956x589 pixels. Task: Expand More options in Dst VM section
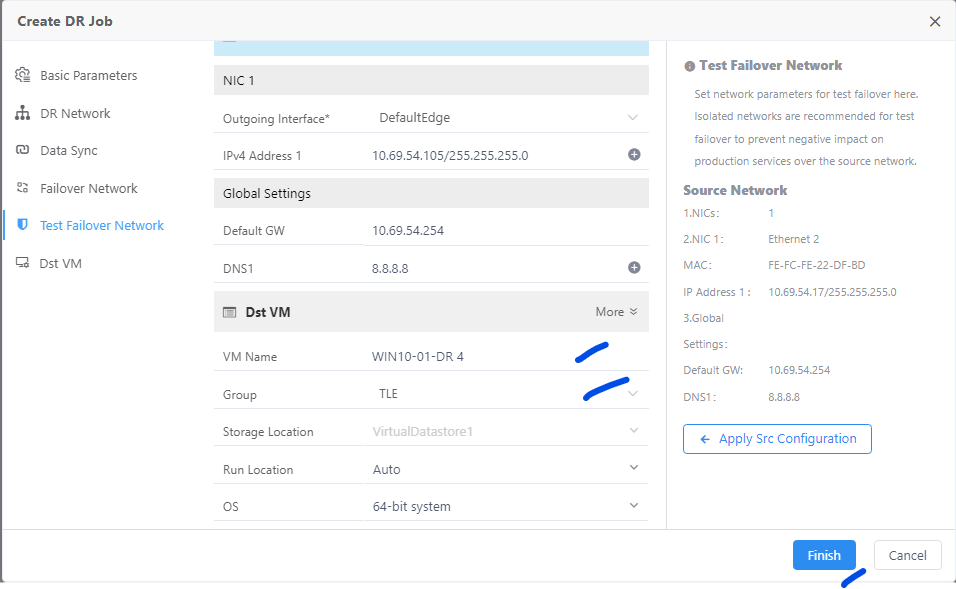[x=616, y=312]
